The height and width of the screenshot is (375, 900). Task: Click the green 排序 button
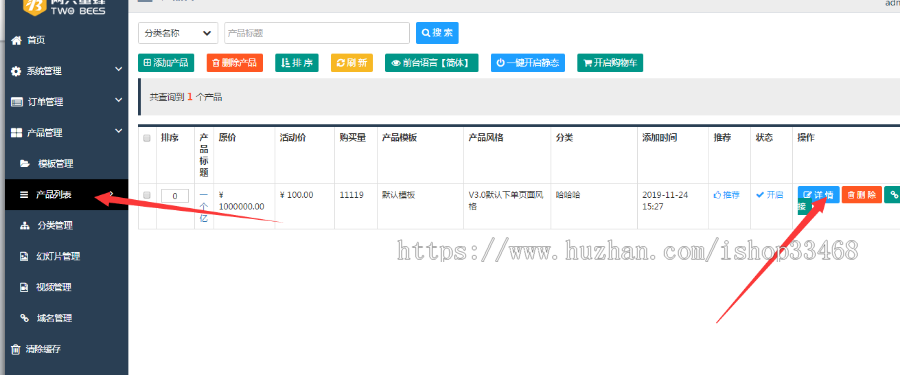[x=297, y=63]
